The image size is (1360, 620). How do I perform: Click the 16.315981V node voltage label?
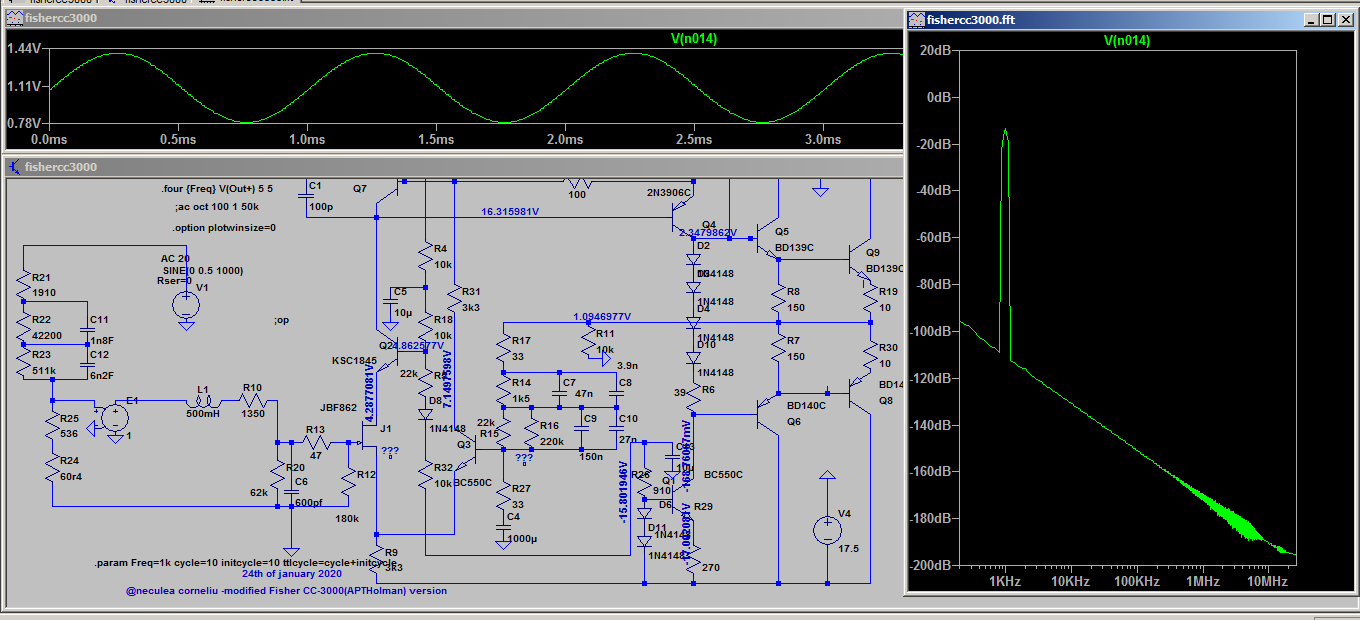coord(510,212)
